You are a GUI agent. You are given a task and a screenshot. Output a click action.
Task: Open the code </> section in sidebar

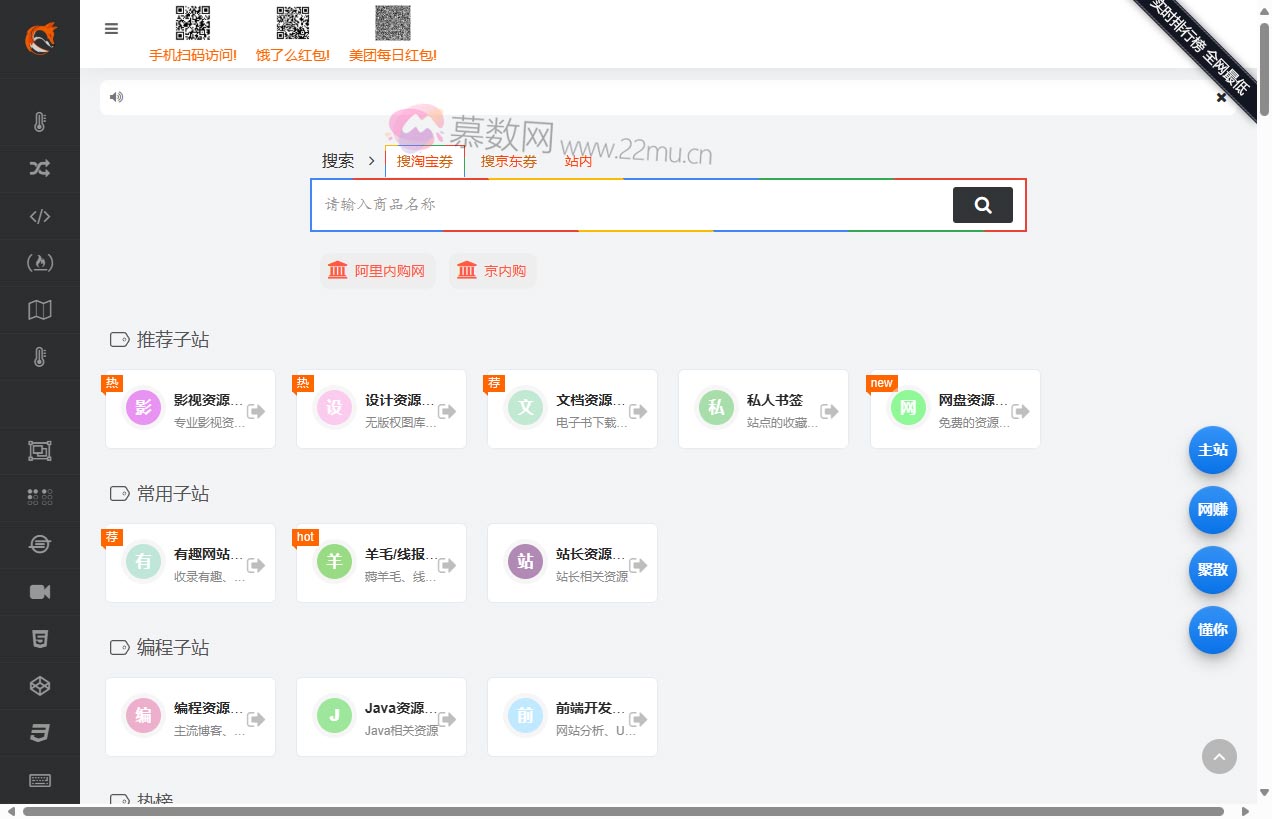coord(40,216)
